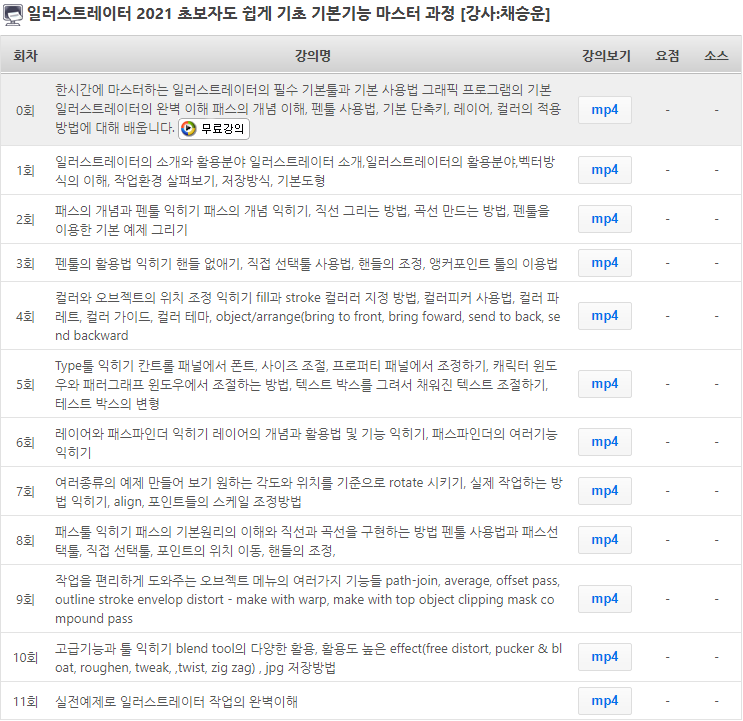Click the 회차 column header
The height and width of the screenshot is (721, 743).
coord(26,56)
